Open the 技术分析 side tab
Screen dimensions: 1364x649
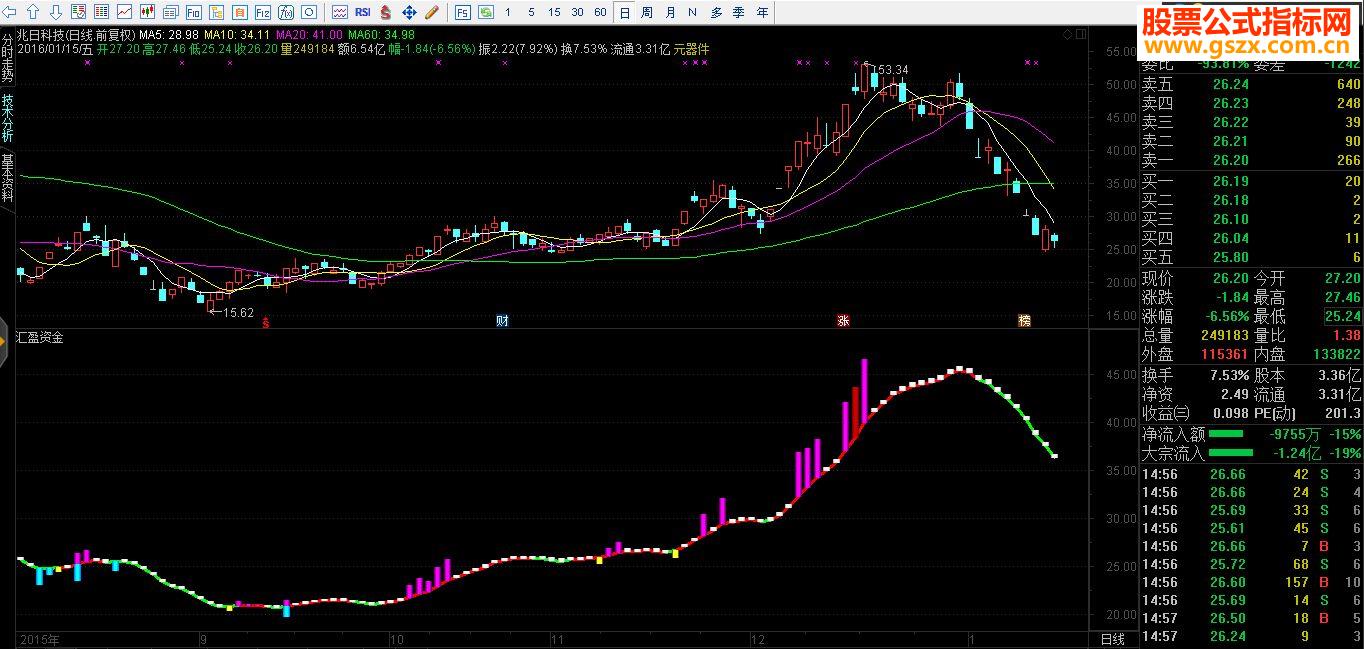[7, 118]
